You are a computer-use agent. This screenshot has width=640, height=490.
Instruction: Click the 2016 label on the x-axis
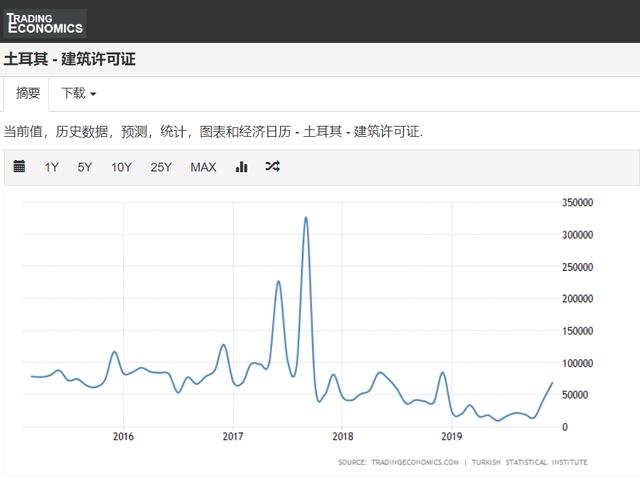pyautogui.click(x=123, y=436)
